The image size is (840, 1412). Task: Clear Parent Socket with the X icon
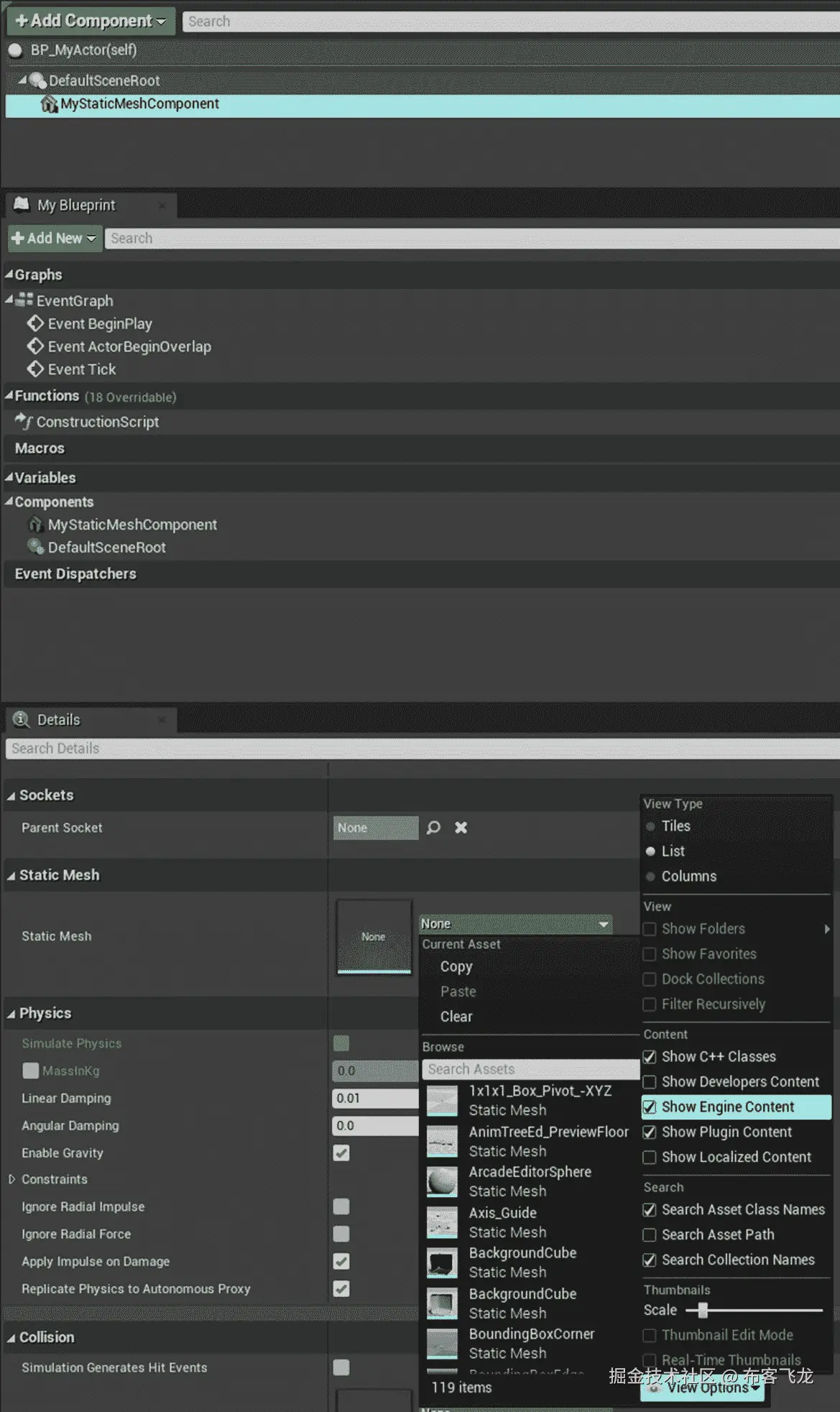(461, 828)
